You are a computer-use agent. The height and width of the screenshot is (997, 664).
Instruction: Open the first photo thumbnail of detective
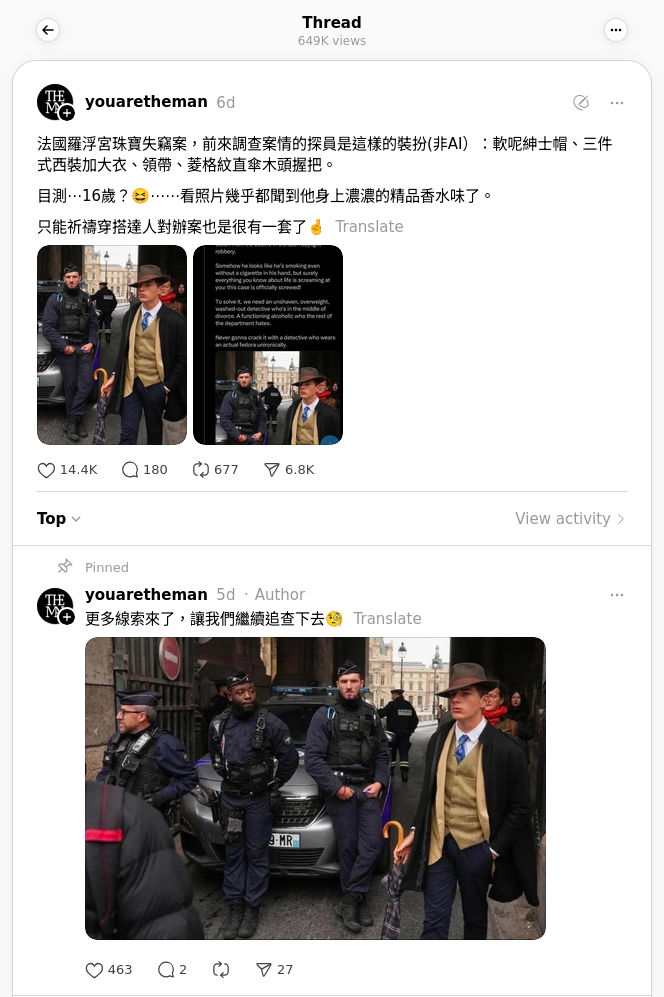[112, 345]
